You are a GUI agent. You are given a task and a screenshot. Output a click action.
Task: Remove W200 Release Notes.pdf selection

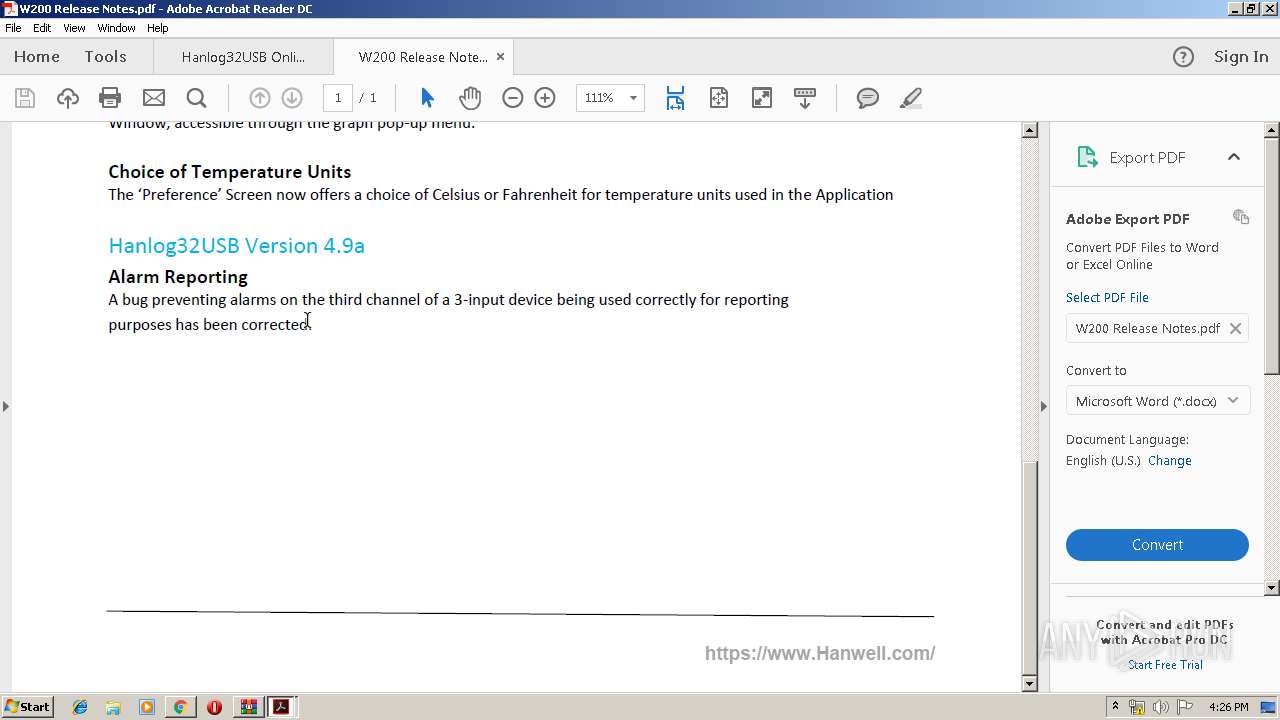click(1235, 328)
